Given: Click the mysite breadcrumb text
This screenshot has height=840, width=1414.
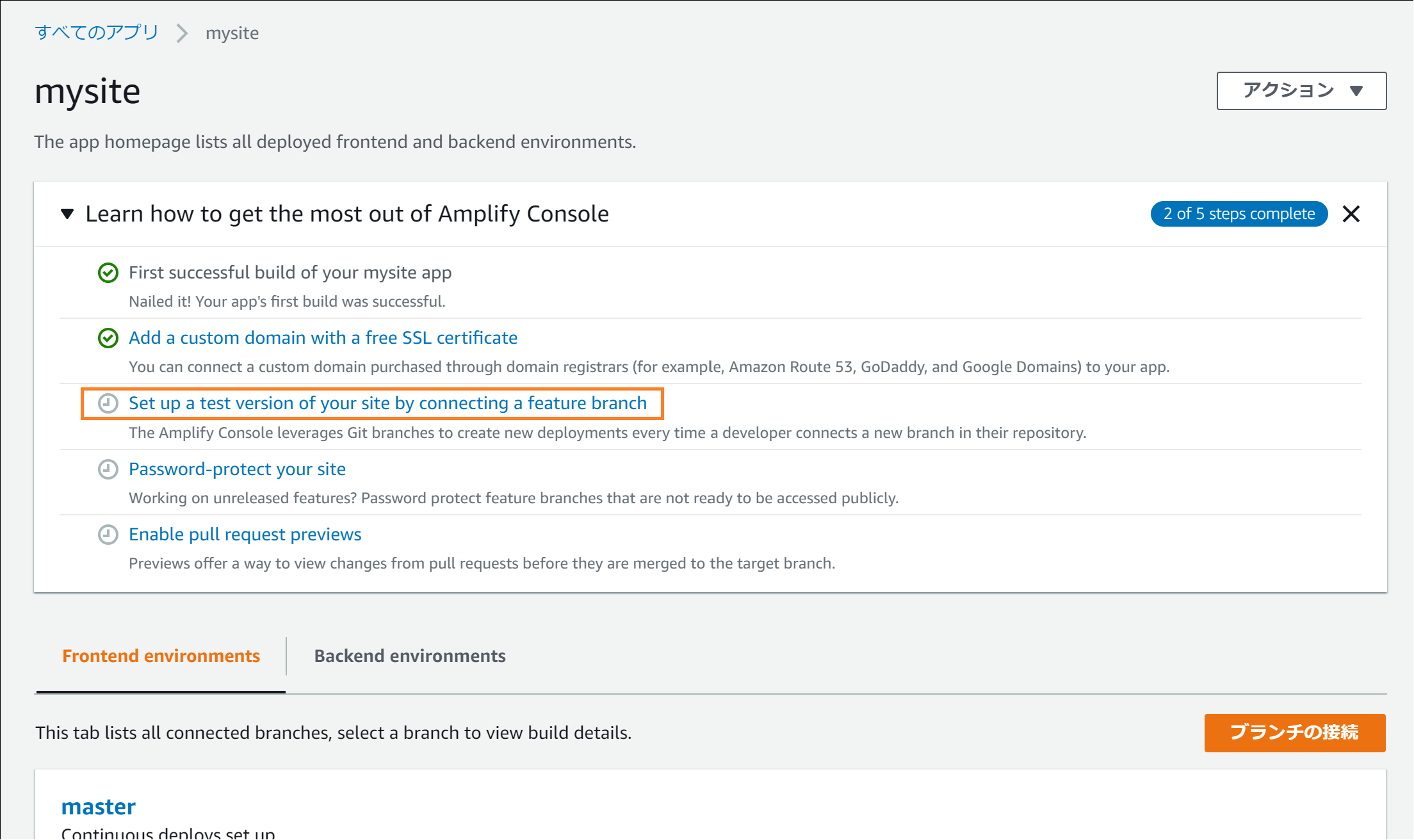Looking at the screenshot, I should click(x=232, y=33).
